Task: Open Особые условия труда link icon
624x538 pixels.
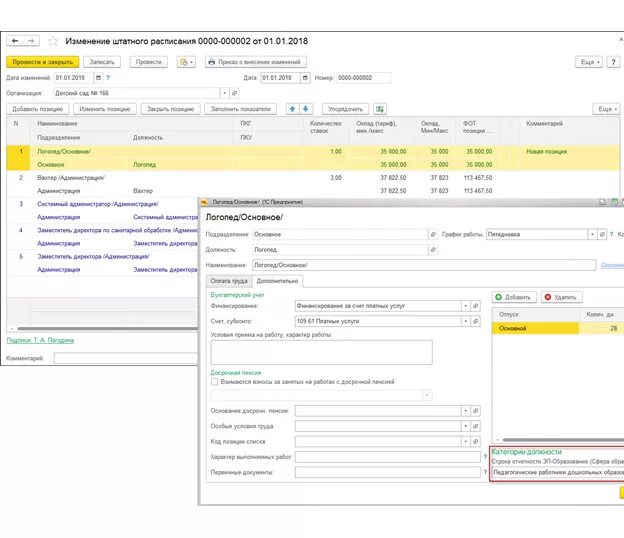Action: click(475, 426)
